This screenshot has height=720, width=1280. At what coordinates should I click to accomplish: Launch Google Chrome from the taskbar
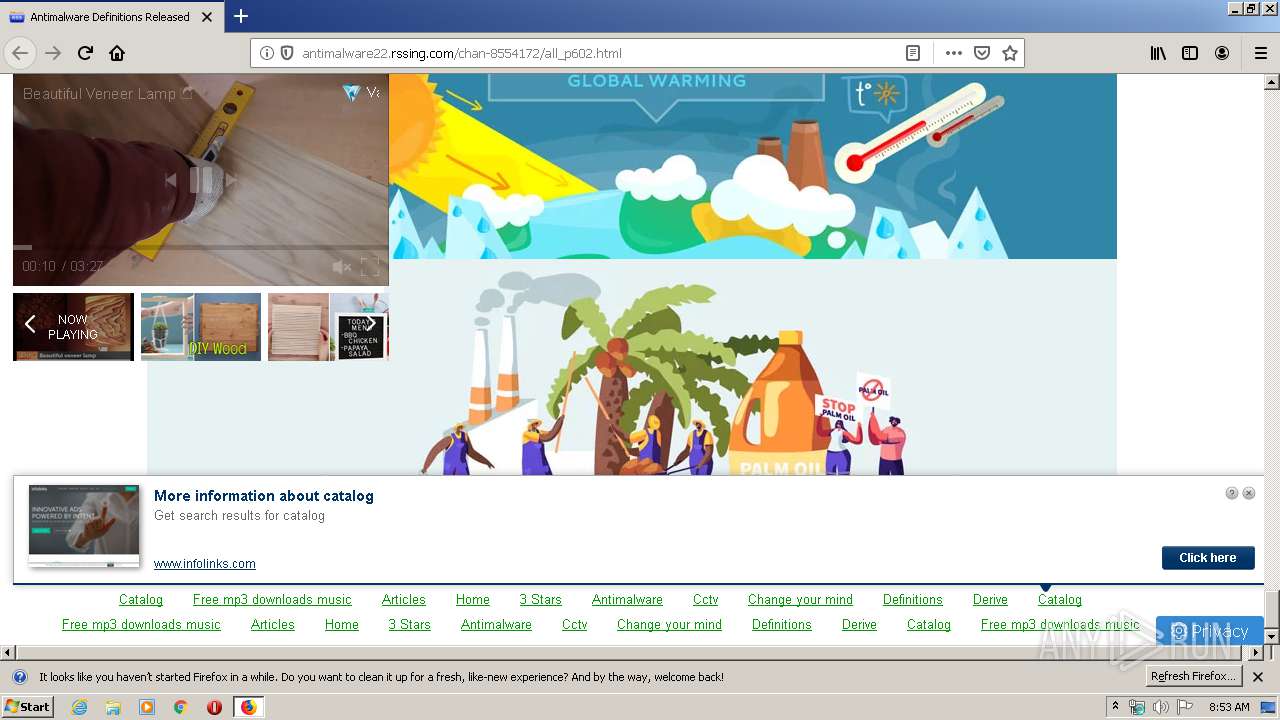[x=180, y=707]
